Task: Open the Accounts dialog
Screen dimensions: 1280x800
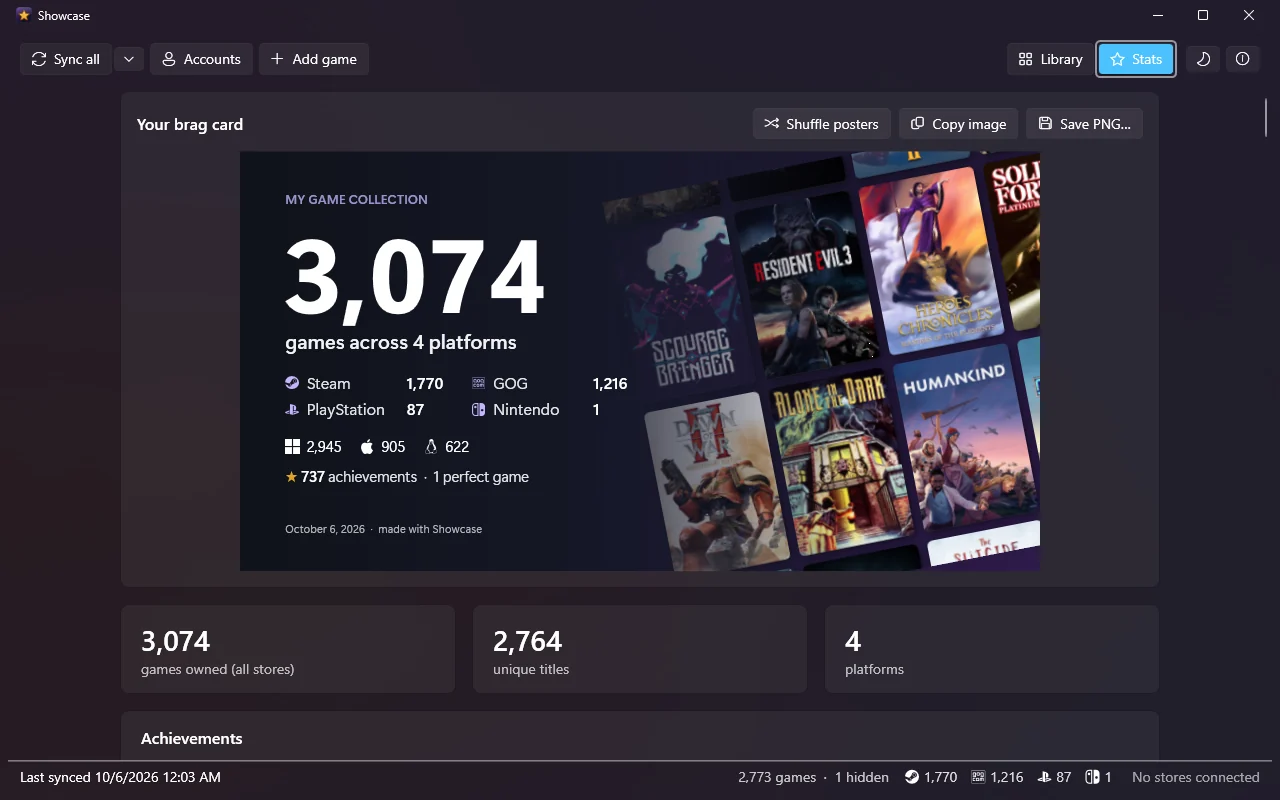Action: 201,59
